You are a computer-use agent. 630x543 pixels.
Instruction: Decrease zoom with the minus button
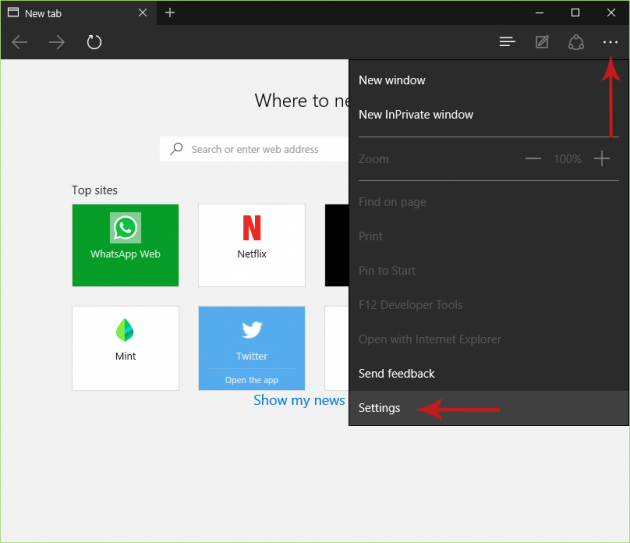click(x=533, y=159)
